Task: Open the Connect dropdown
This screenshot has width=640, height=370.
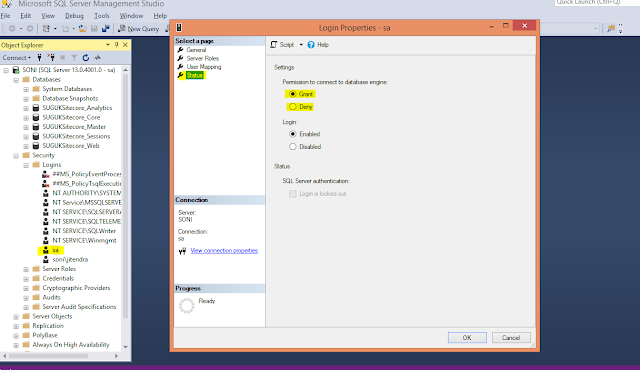Action: (x=17, y=58)
